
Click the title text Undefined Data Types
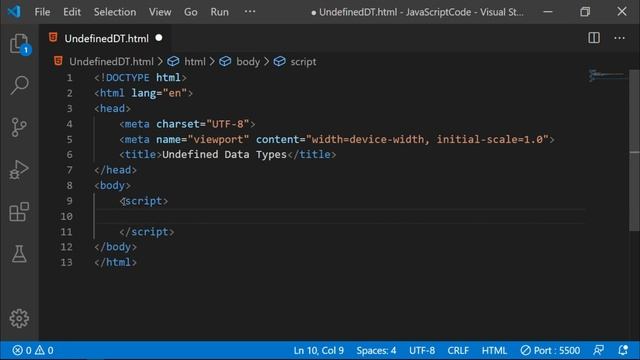click(x=224, y=154)
